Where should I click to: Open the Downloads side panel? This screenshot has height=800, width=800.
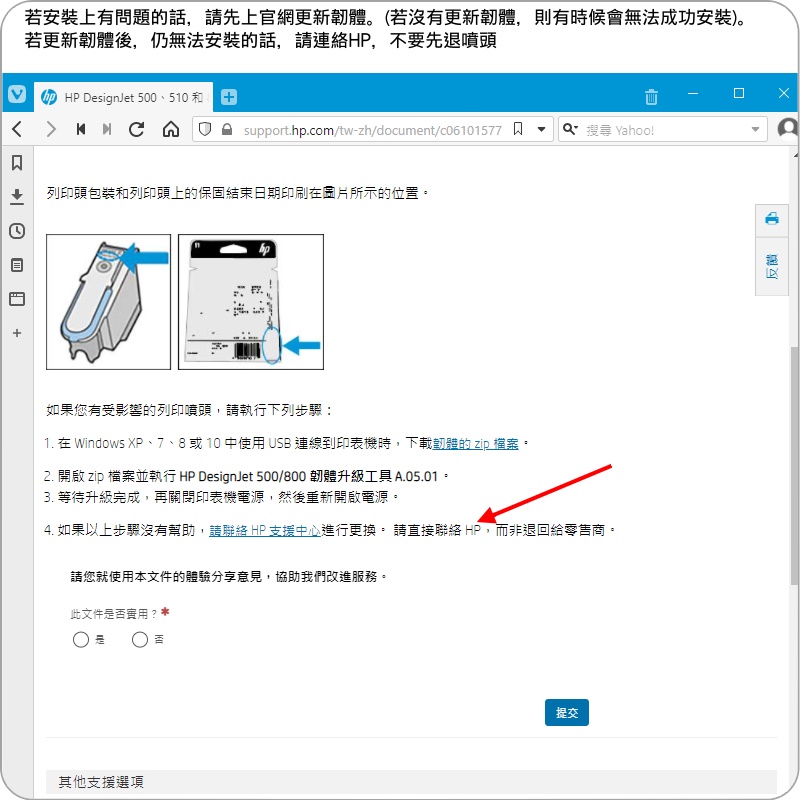(x=17, y=196)
